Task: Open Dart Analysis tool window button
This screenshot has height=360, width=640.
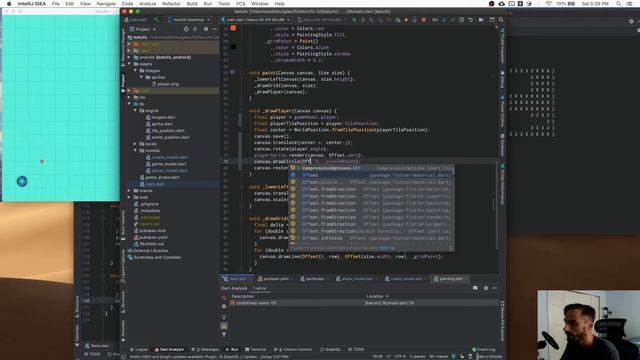Action: click(169, 350)
